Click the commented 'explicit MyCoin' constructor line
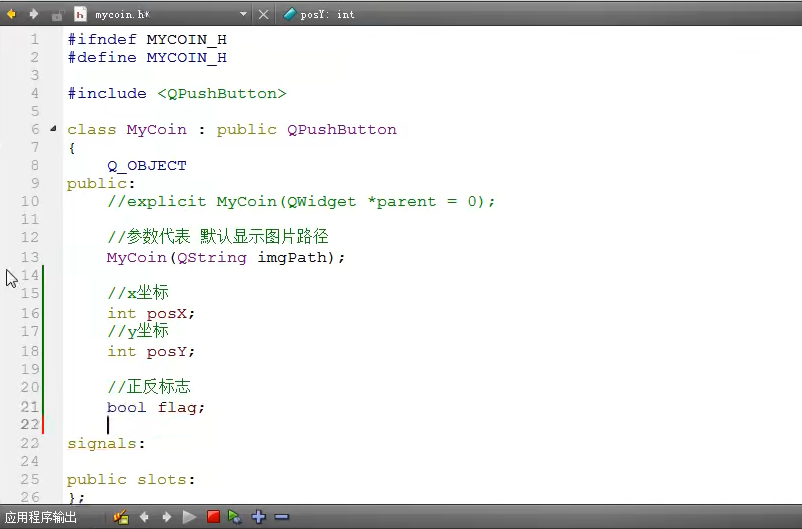This screenshot has height=529, width=802. pyautogui.click(x=301, y=202)
